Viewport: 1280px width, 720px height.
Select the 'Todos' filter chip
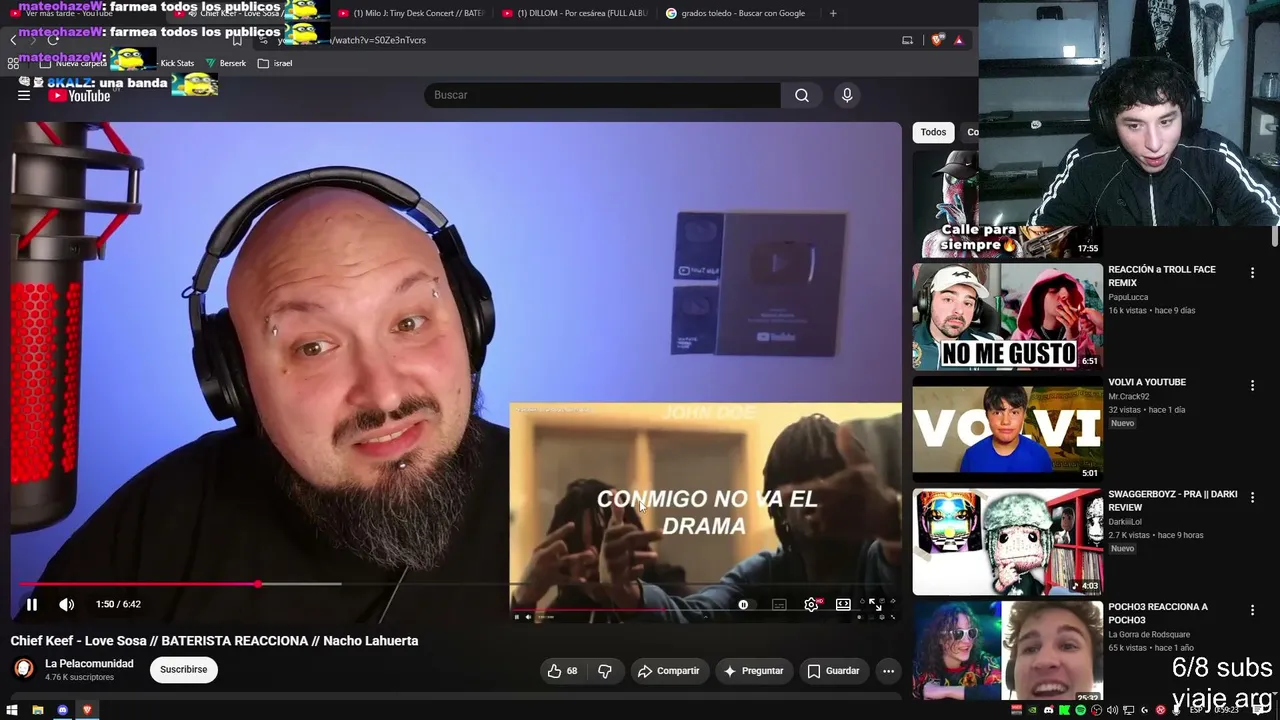pos(933,132)
